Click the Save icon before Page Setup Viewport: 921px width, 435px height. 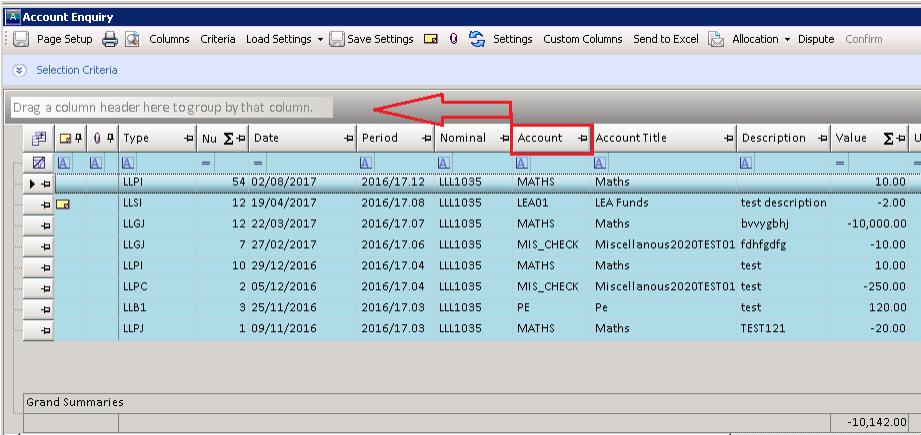click(x=21, y=39)
